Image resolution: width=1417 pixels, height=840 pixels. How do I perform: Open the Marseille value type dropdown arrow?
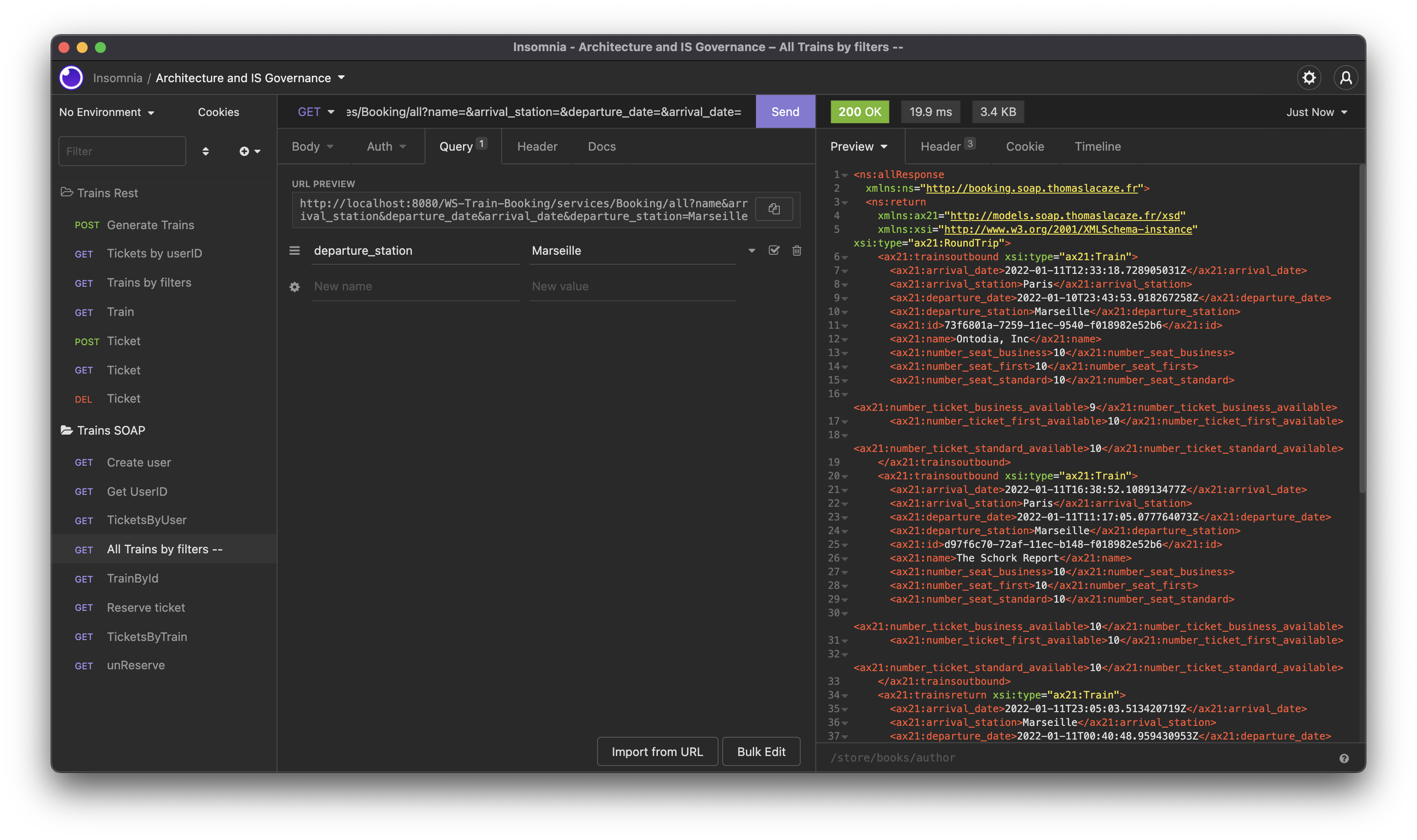tap(751, 250)
